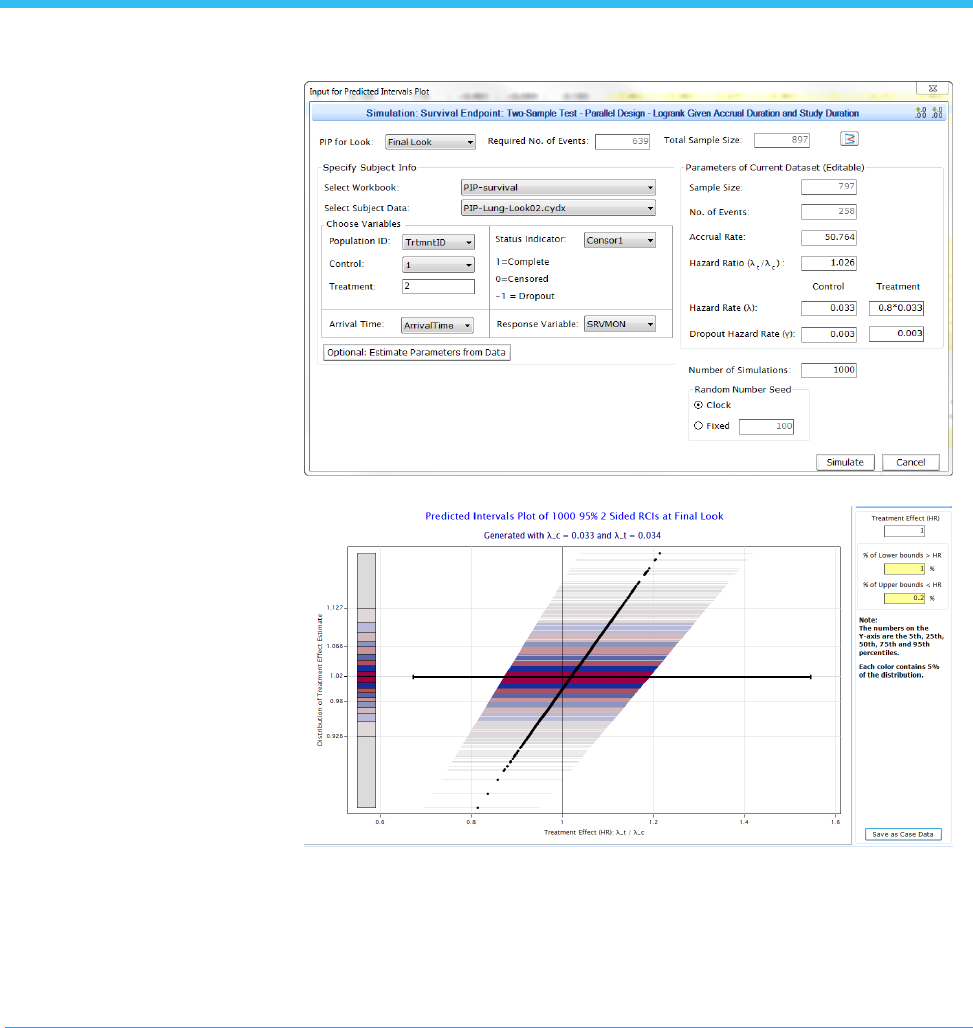973x1028 pixels.
Task: Click the Simulate button
Action: (x=845, y=462)
